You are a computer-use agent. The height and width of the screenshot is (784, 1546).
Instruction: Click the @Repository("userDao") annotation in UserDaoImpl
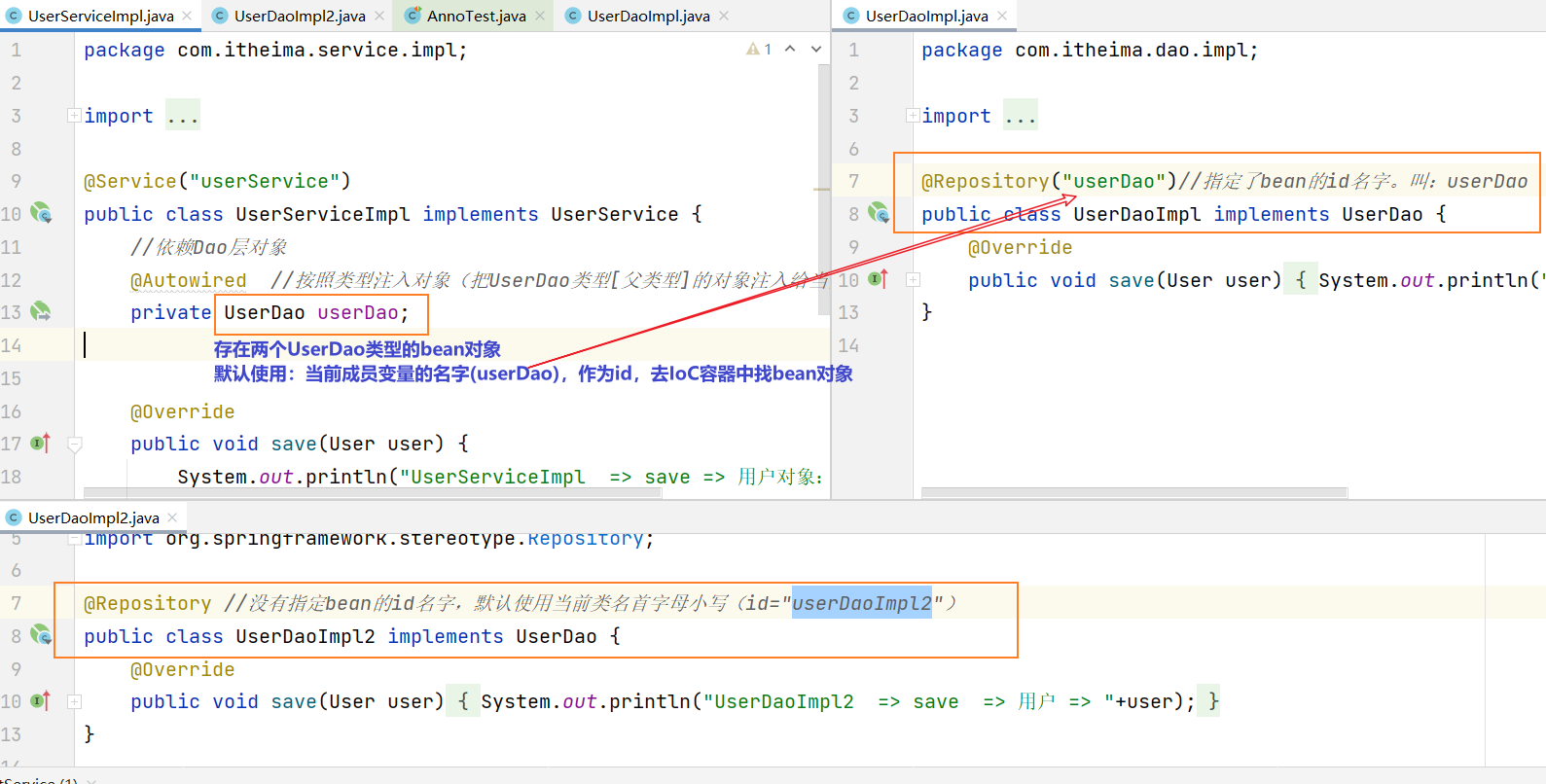pyautogui.click(x=1049, y=181)
